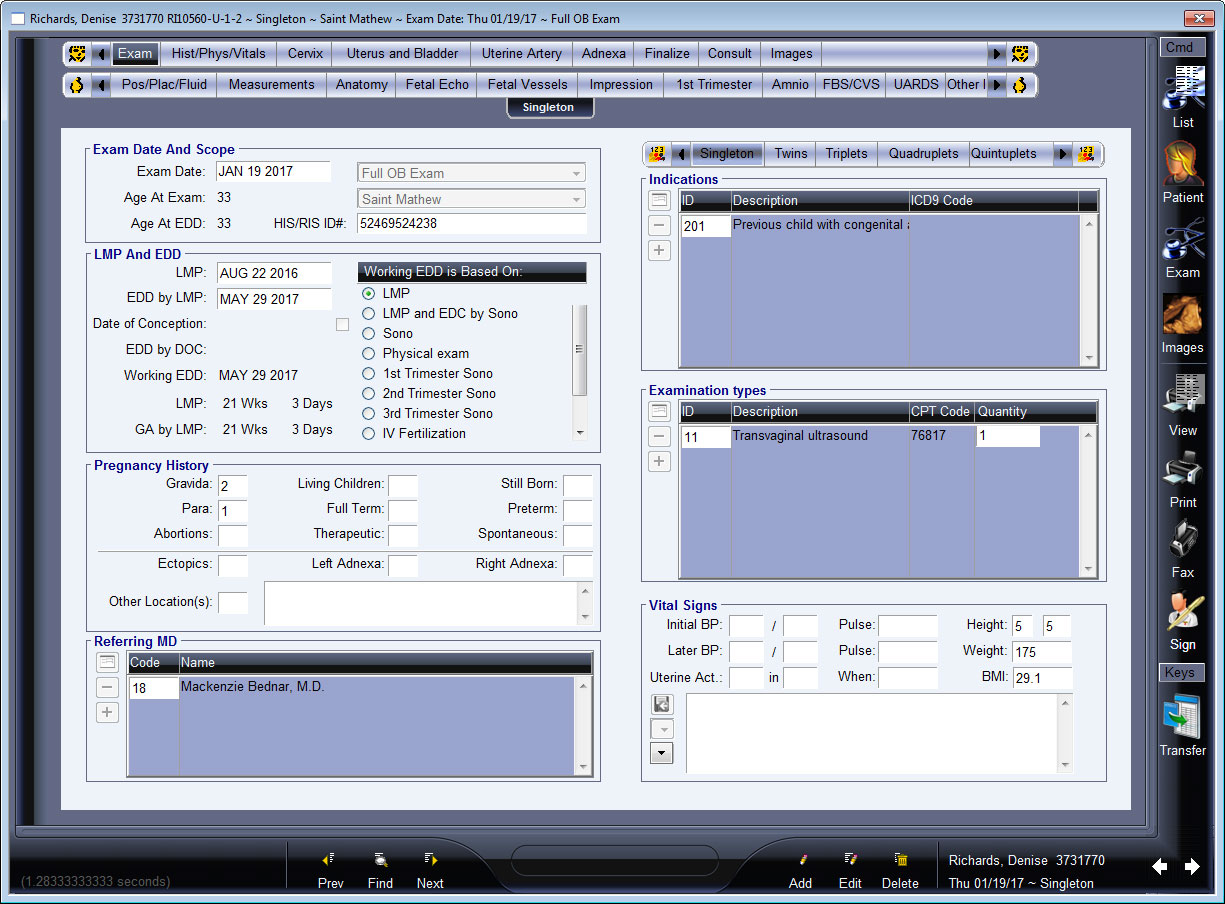Add examination type with plus icon
This screenshot has height=904, width=1225.
point(659,461)
